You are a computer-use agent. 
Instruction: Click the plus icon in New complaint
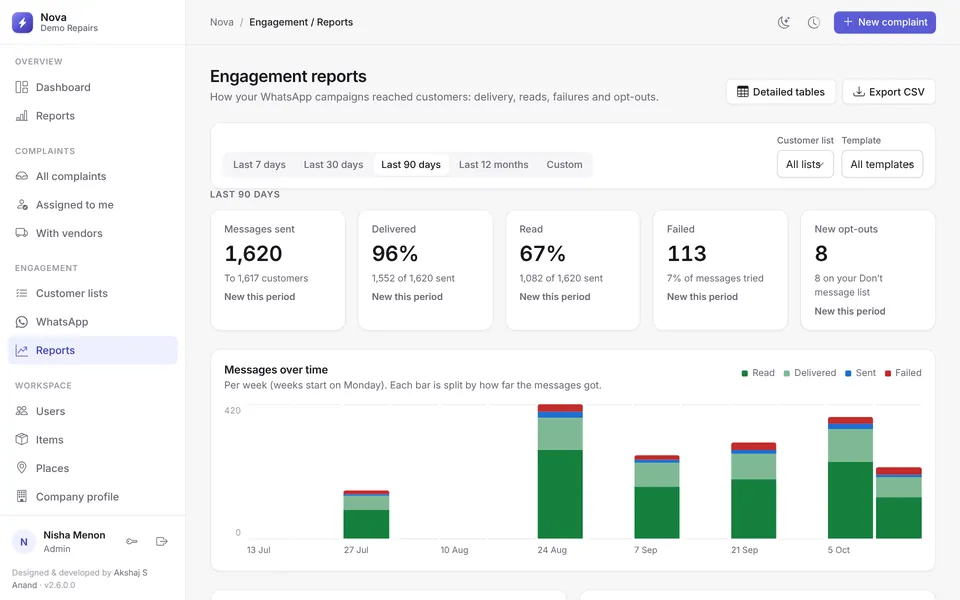pos(848,22)
